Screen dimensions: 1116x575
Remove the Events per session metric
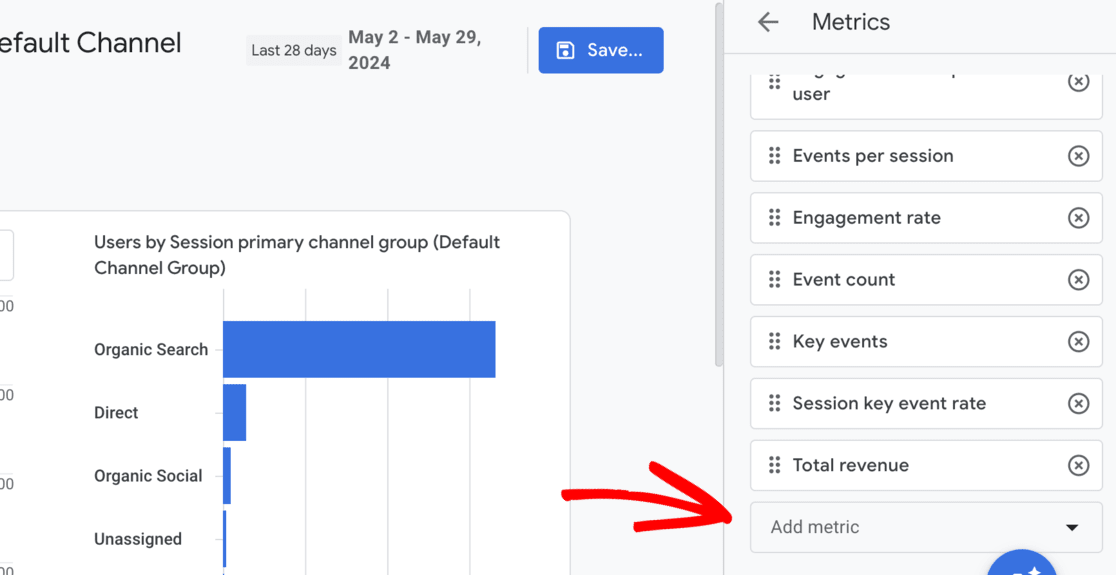tap(1078, 156)
